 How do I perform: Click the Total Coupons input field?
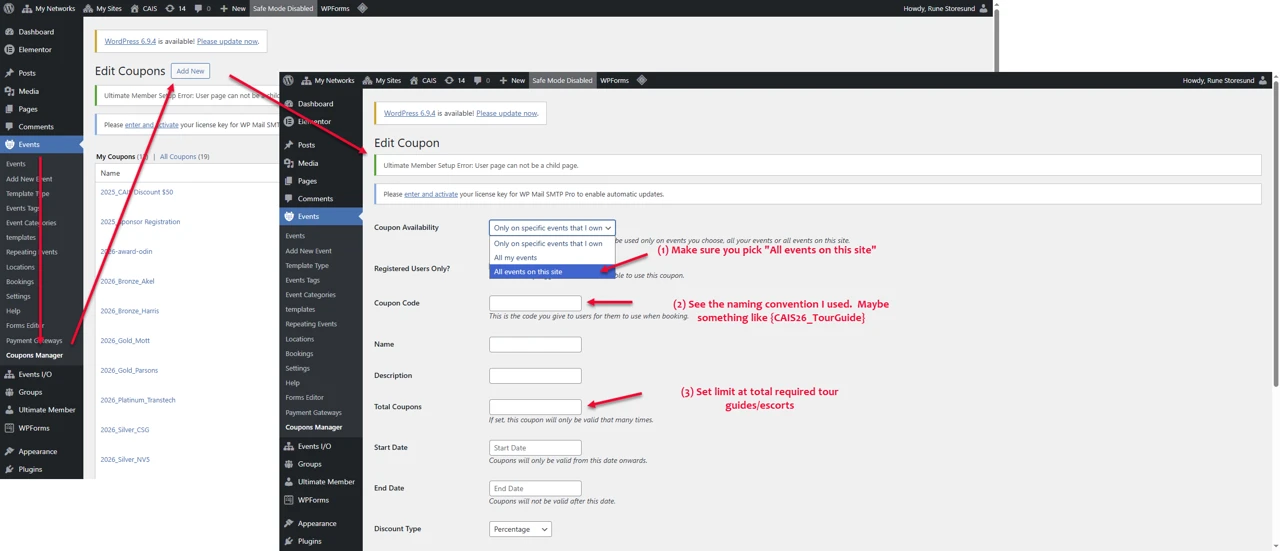point(535,407)
